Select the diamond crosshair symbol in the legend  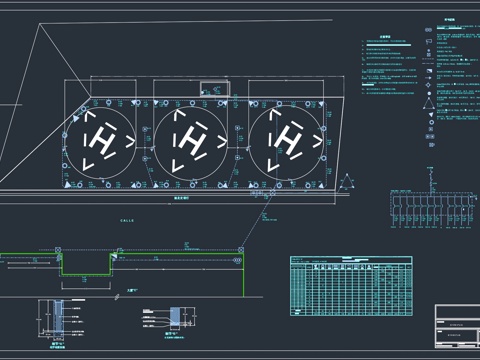(429, 85)
